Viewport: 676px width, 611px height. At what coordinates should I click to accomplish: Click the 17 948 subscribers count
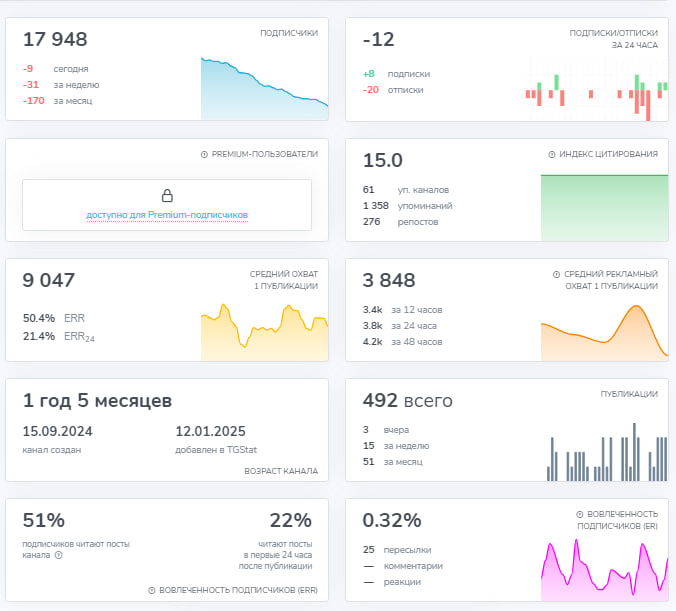pos(55,39)
